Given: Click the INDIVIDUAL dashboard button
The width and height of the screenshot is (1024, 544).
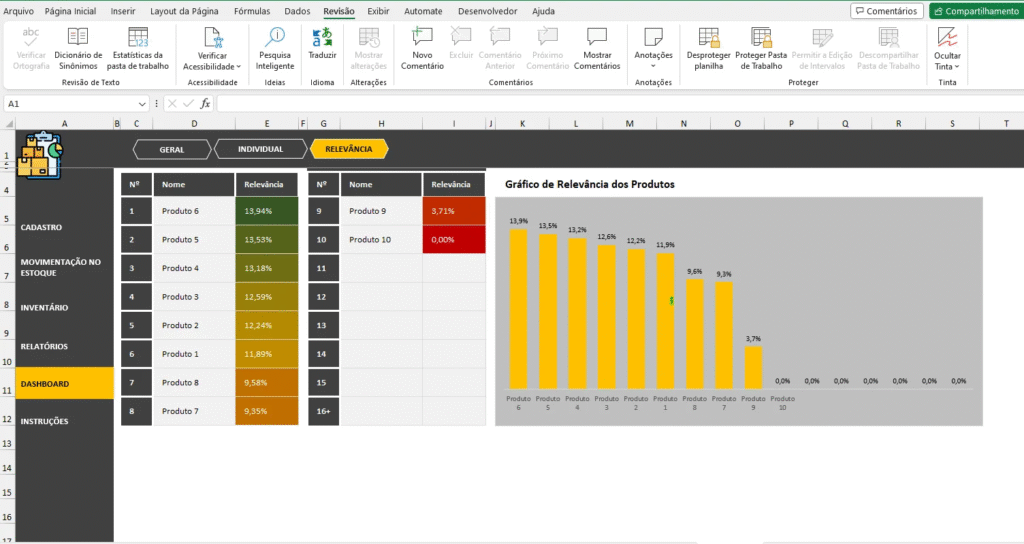Looking at the screenshot, I should pos(260,149).
